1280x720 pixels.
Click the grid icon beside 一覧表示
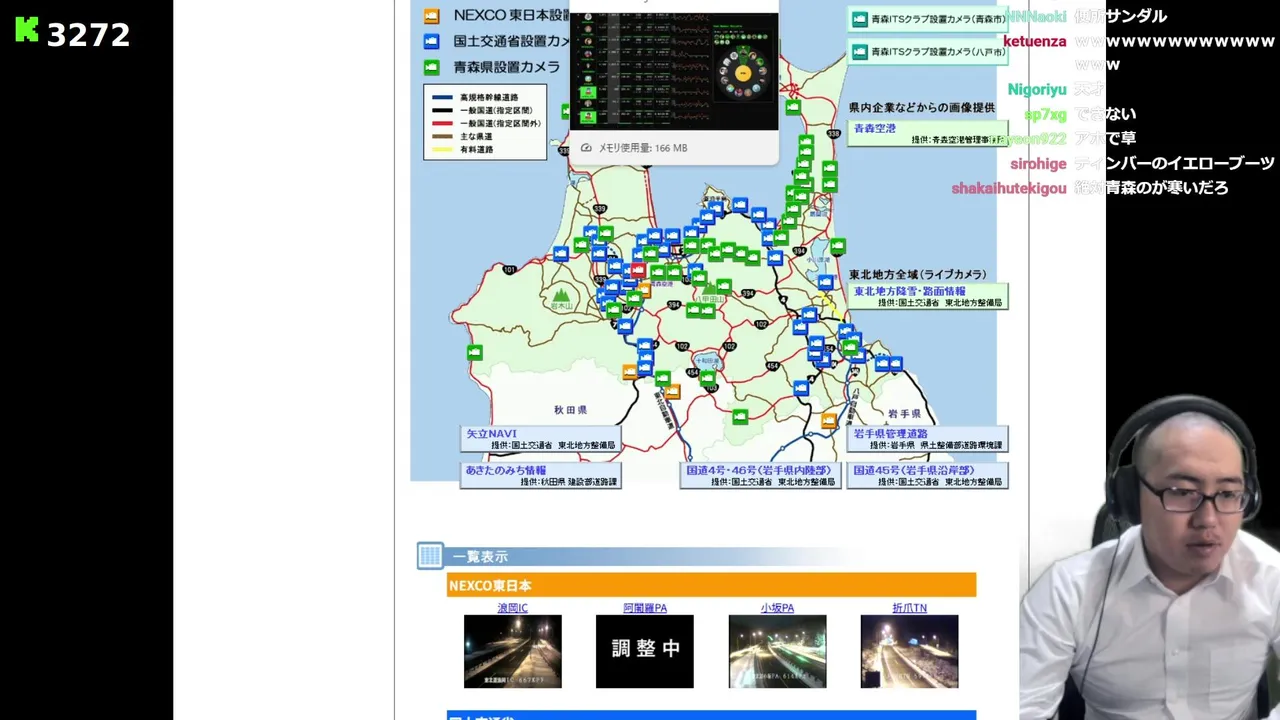pos(430,556)
